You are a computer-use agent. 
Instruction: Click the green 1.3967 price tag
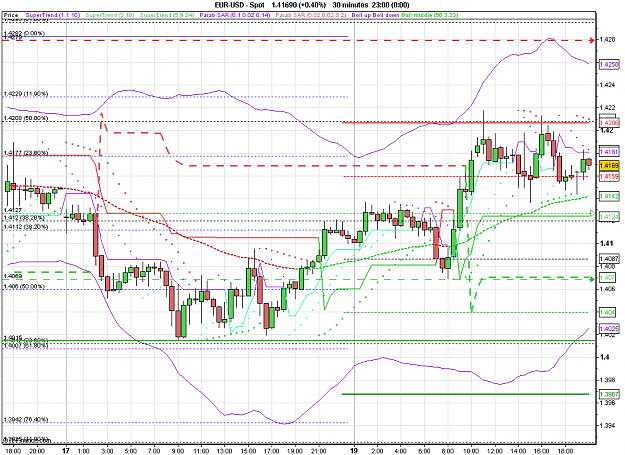pyautogui.click(x=609, y=394)
